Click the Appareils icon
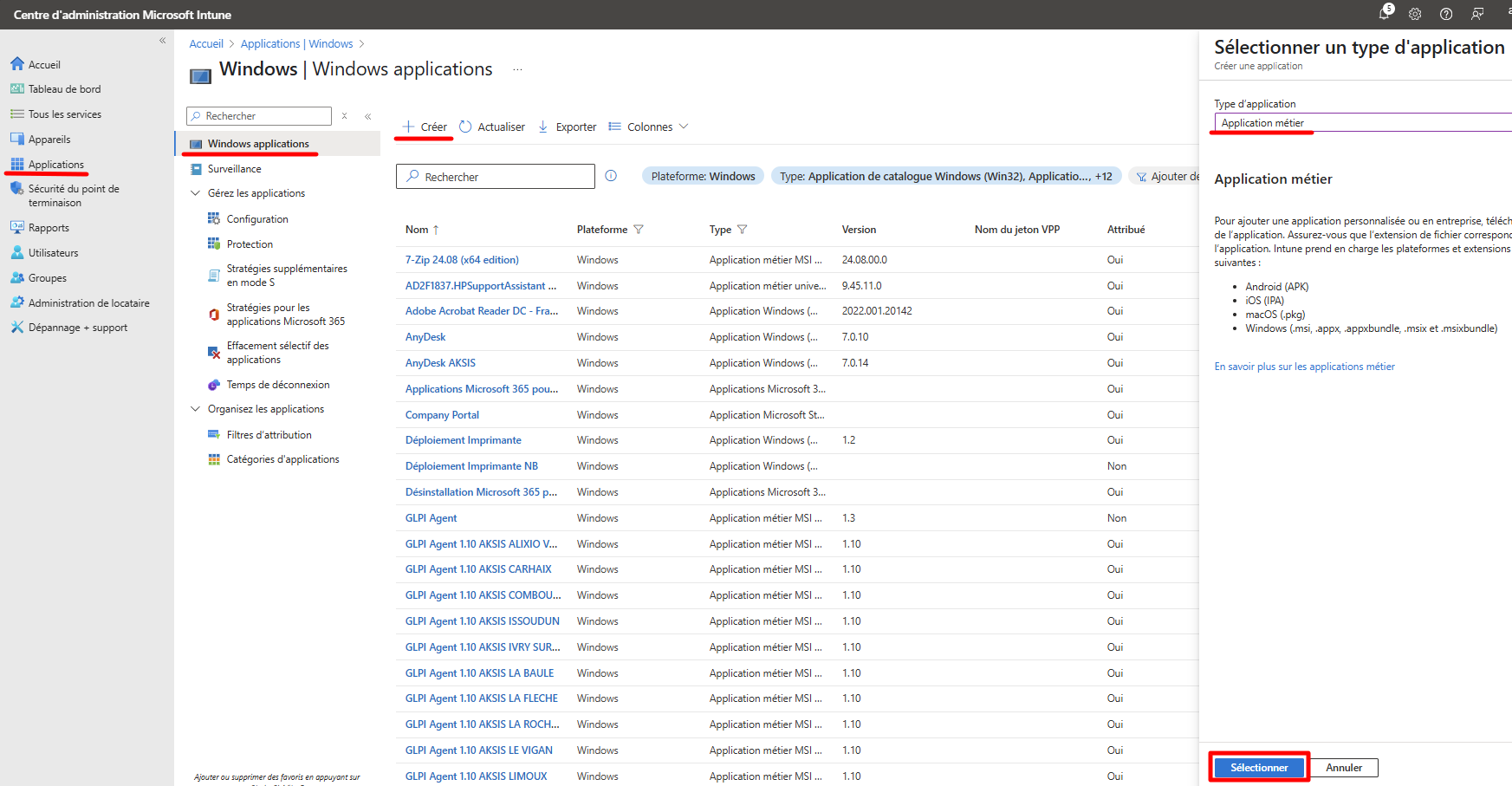 pyautogui.click(x=17, y=139)
